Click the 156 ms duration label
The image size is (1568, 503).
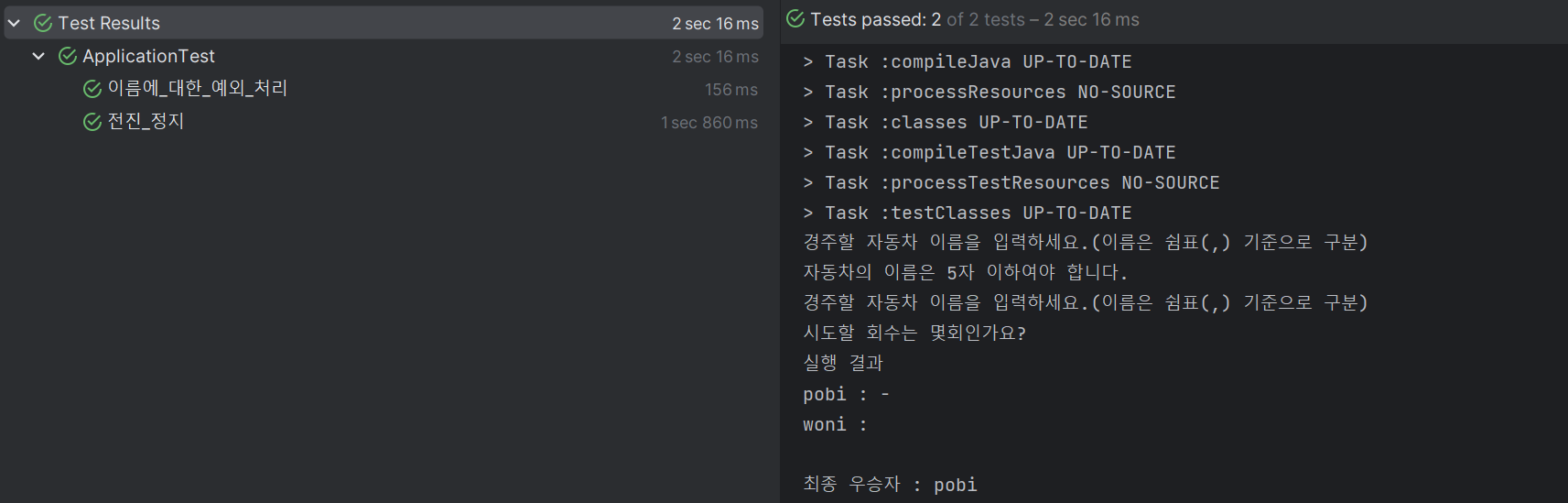[x=730, y=90]
